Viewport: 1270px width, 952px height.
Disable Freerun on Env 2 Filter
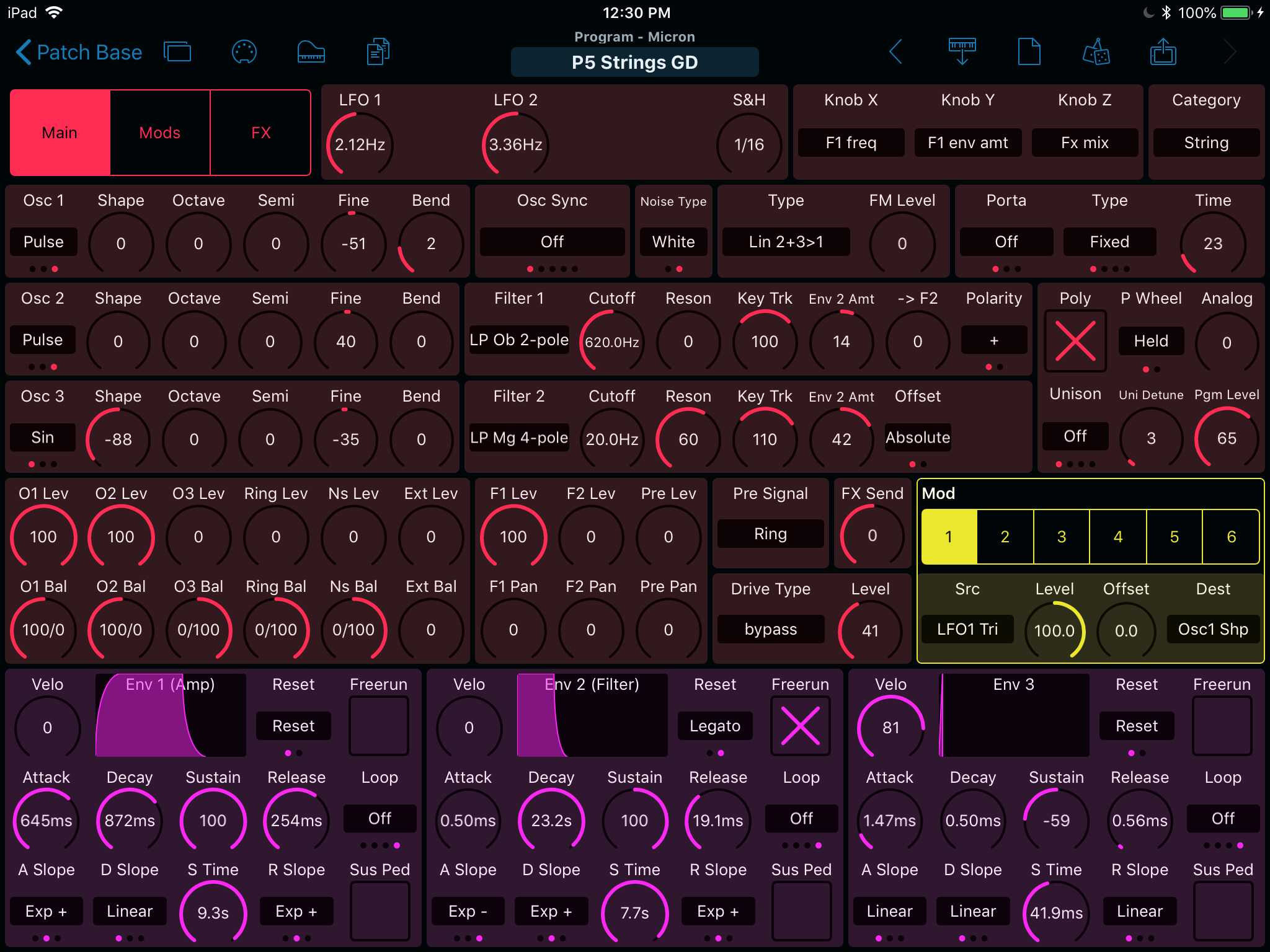800,726
